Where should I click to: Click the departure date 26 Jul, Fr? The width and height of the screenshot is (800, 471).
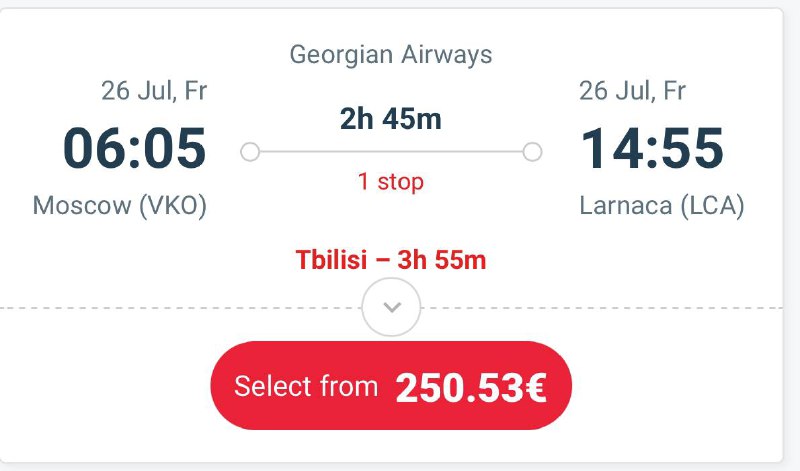[154, 91]
